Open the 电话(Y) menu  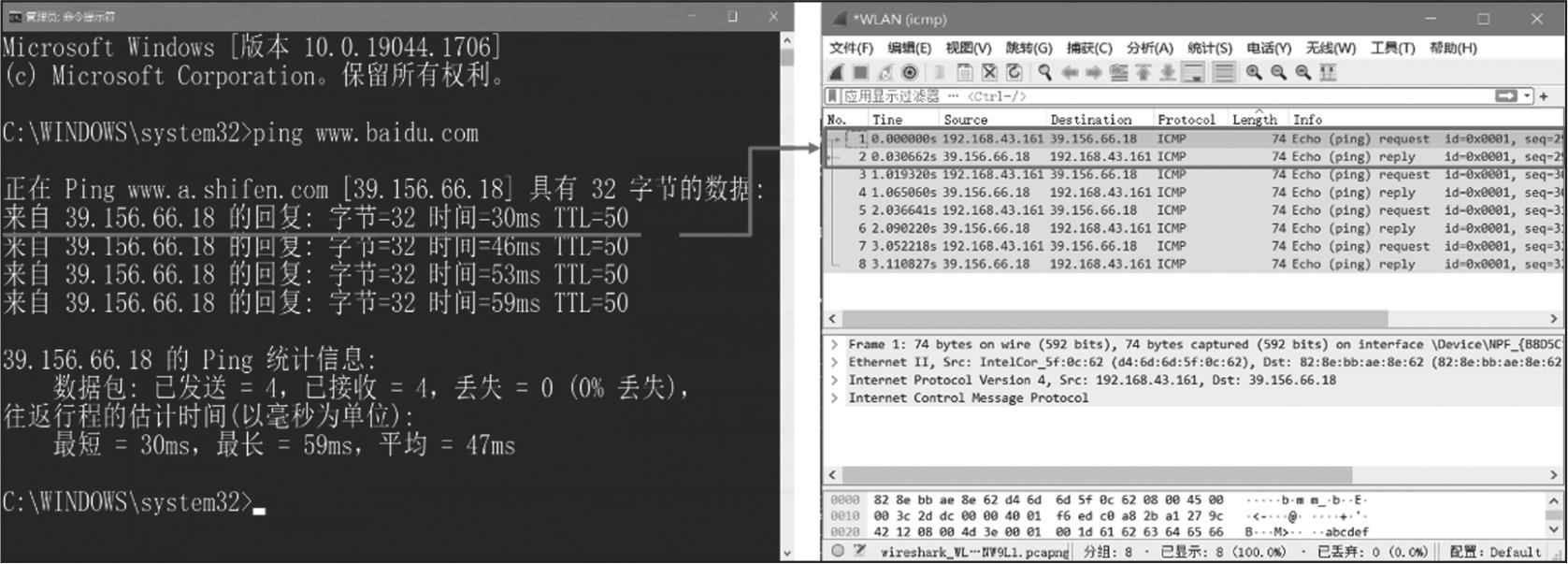click(x=1269, y=48)
